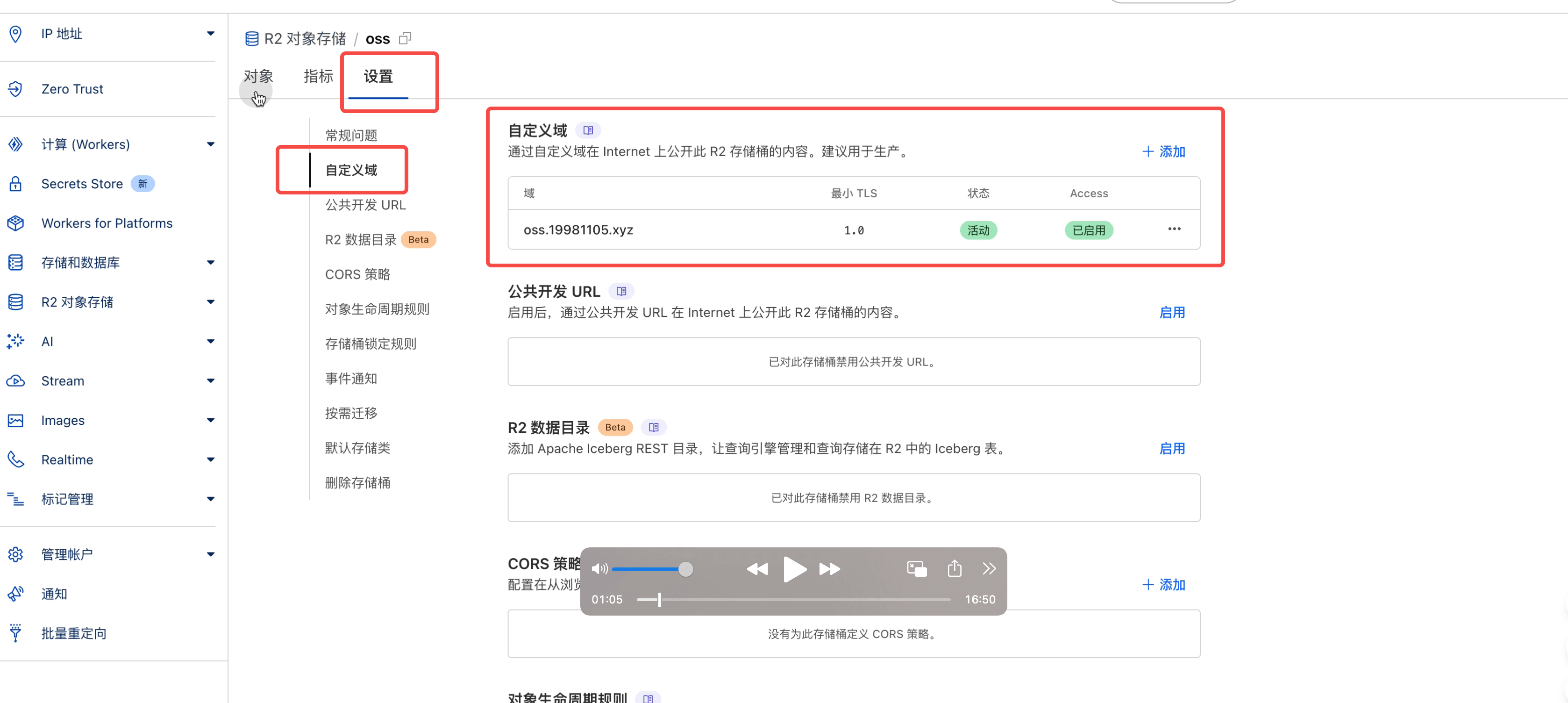Seek on the video progress bar
The height and width of the screenshot is (703, 1568).
click(794, 599)
